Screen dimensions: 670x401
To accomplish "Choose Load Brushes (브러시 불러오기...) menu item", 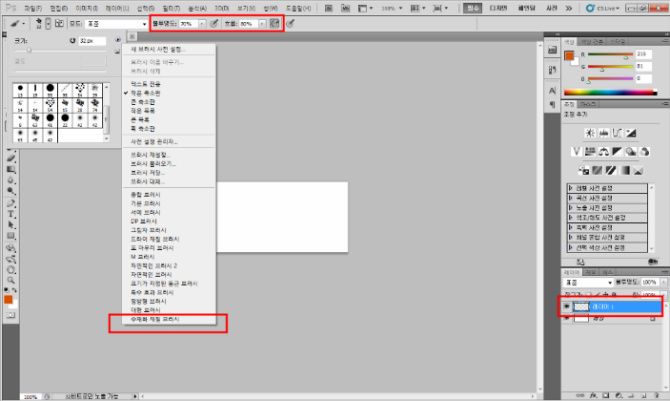I will tap(153, 164).
